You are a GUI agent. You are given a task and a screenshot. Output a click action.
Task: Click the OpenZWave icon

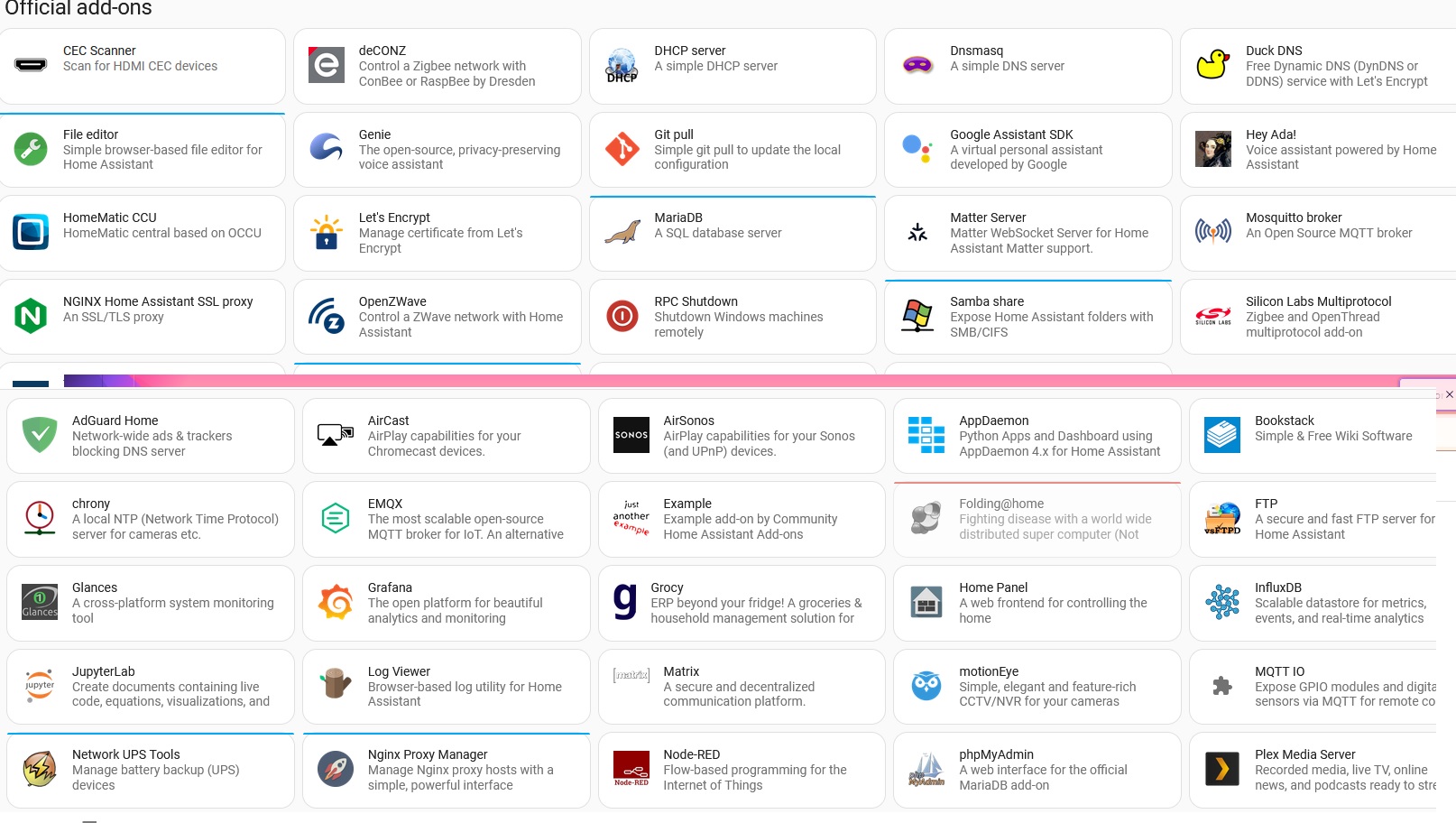[327, 316]
